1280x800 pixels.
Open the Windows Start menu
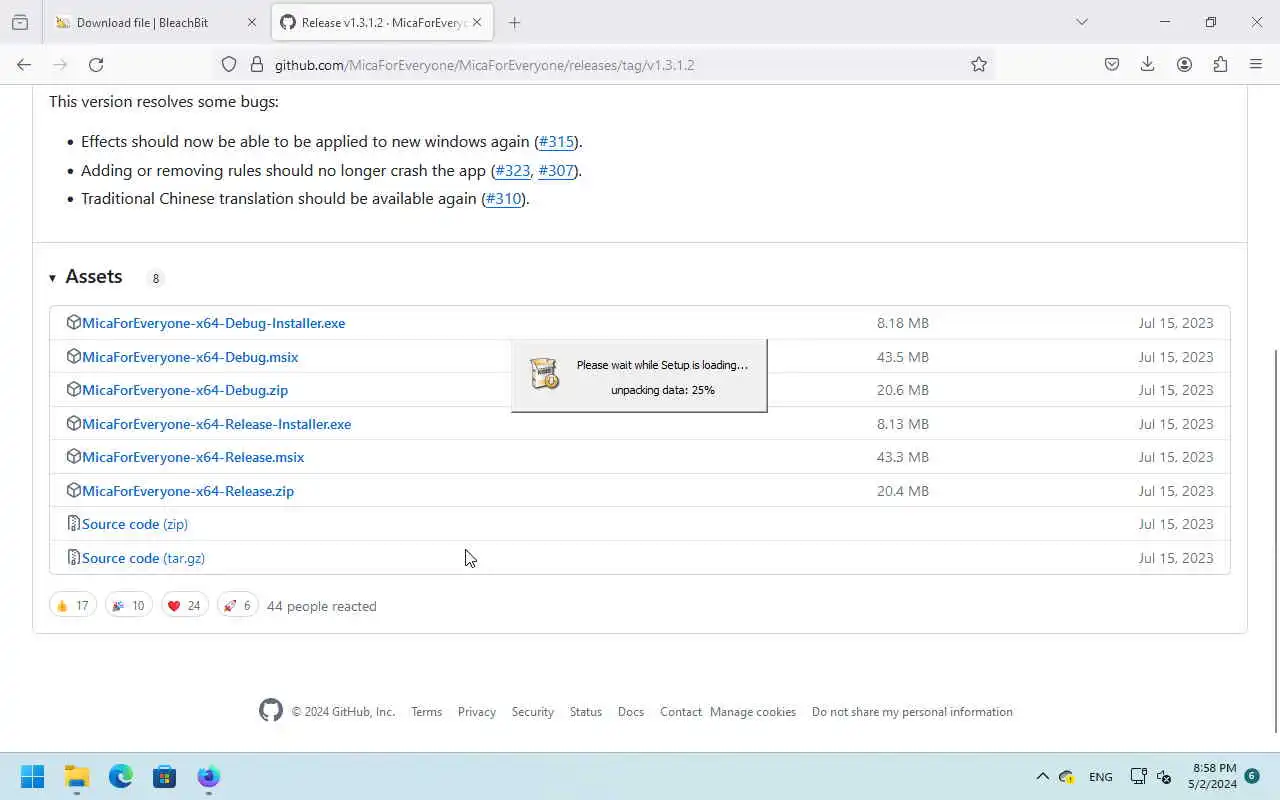(32, 777)
